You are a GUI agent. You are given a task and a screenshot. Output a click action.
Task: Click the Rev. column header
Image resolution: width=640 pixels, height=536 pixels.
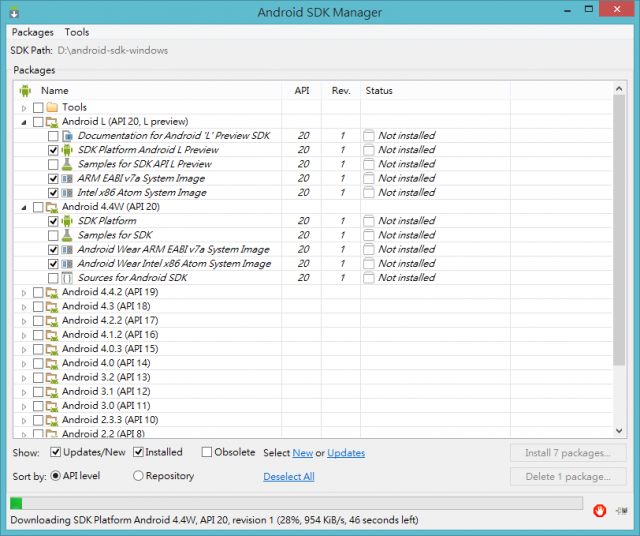341,91
